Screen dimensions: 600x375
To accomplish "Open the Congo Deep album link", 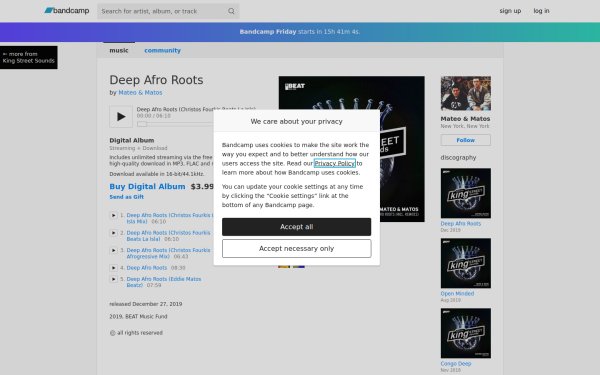I will 456,364.
